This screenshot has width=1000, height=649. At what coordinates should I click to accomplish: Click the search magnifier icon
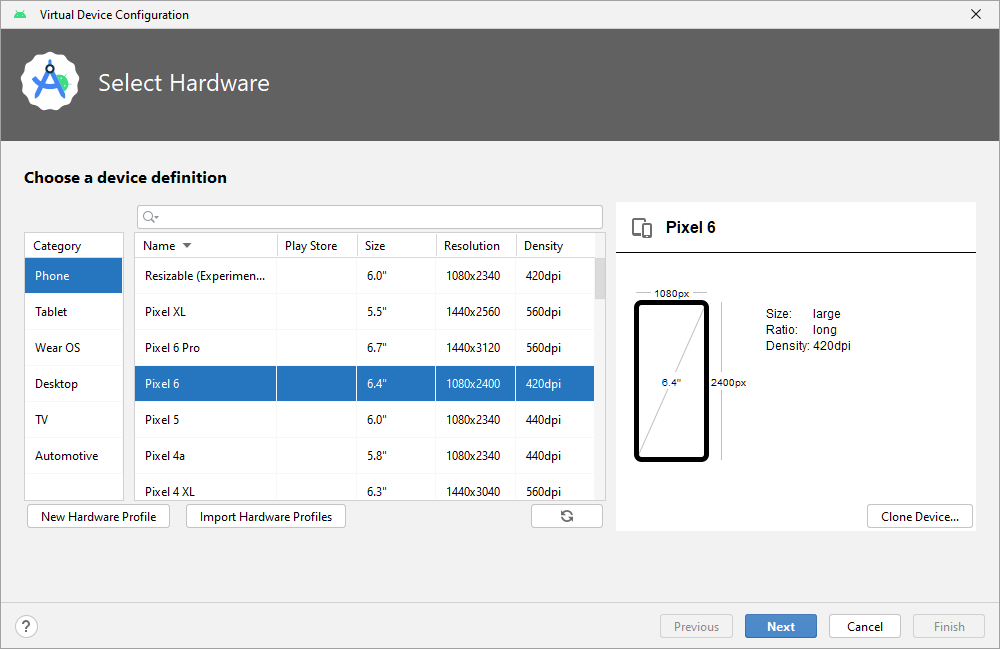(x=150, y=217)
